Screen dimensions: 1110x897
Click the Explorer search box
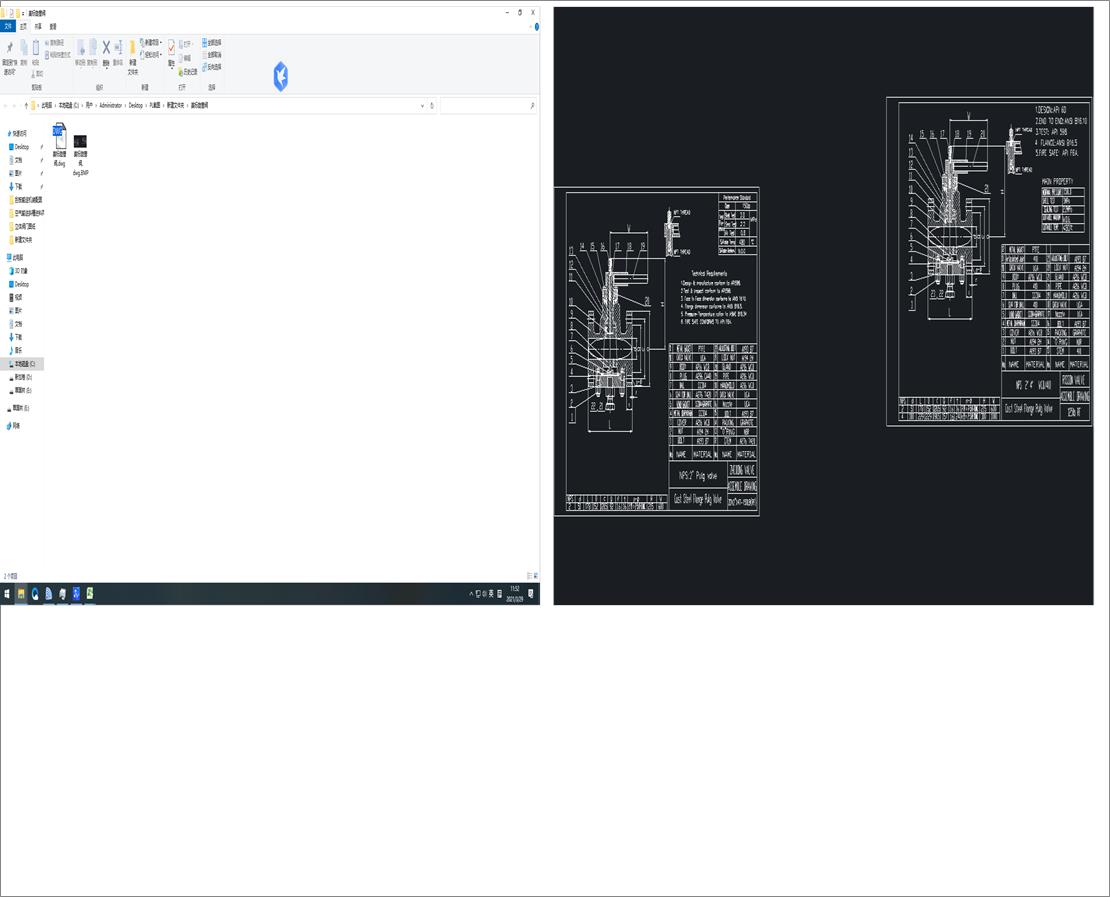(488, 105)
